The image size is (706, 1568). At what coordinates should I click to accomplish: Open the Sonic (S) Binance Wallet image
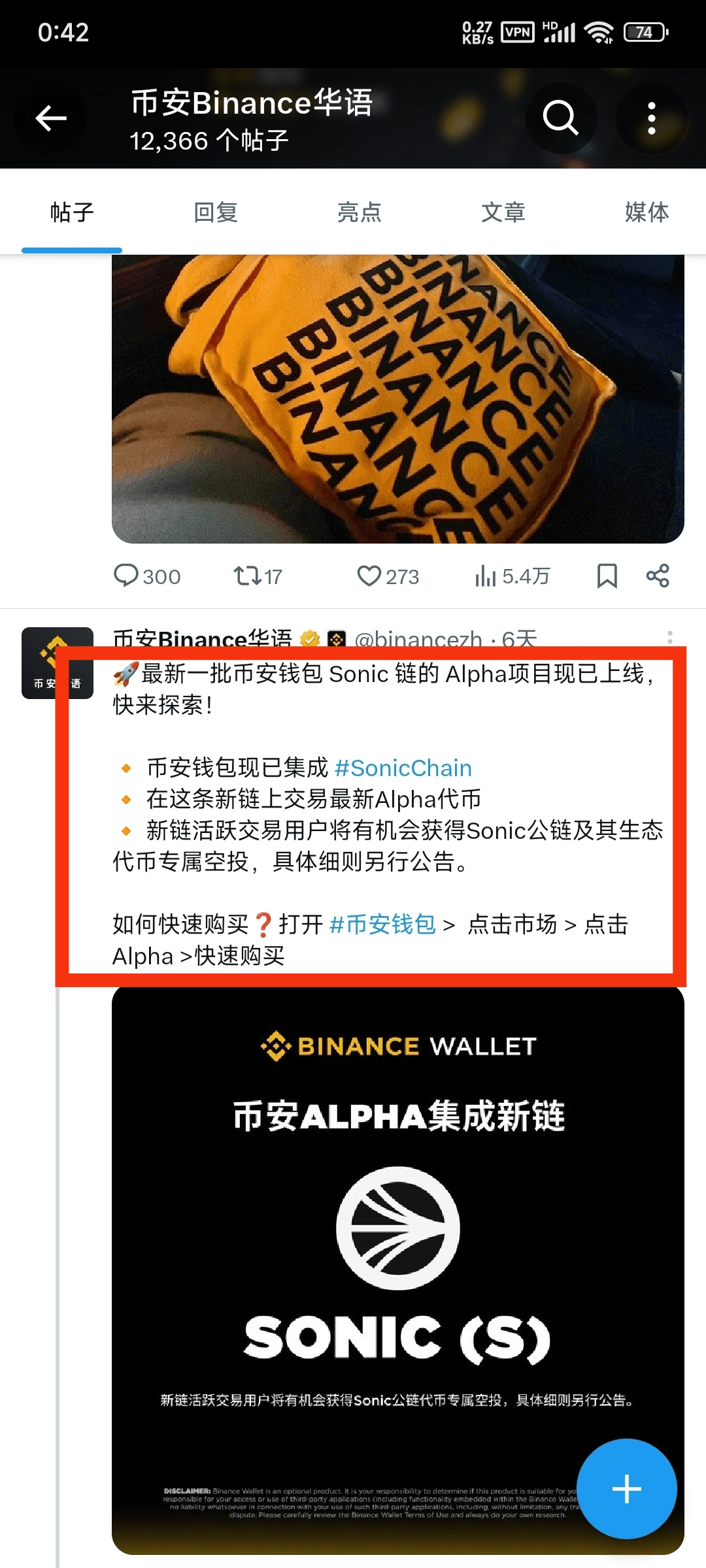pos(398,1269)
